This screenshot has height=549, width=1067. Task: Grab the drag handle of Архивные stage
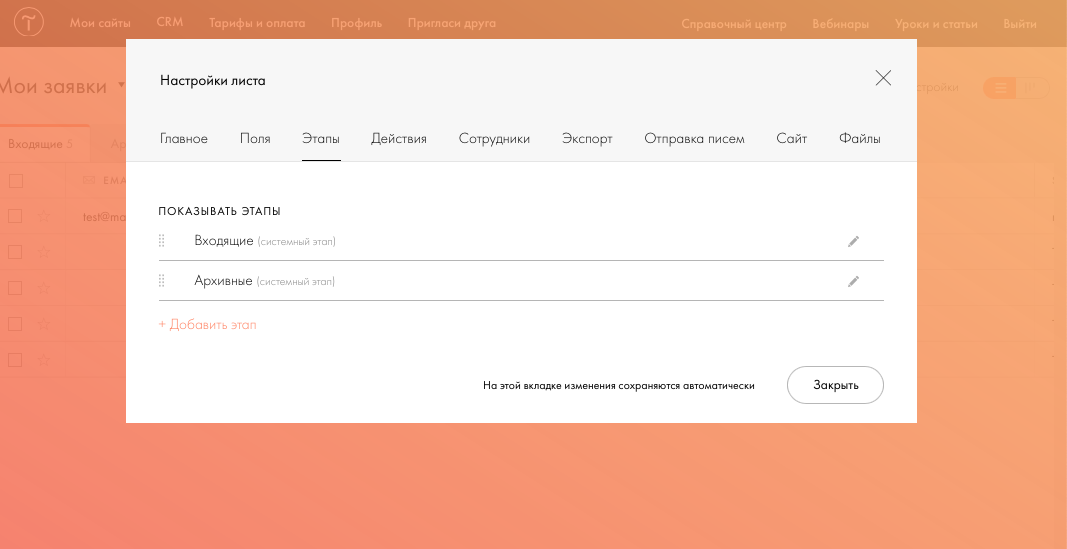[x=162, y=280]
